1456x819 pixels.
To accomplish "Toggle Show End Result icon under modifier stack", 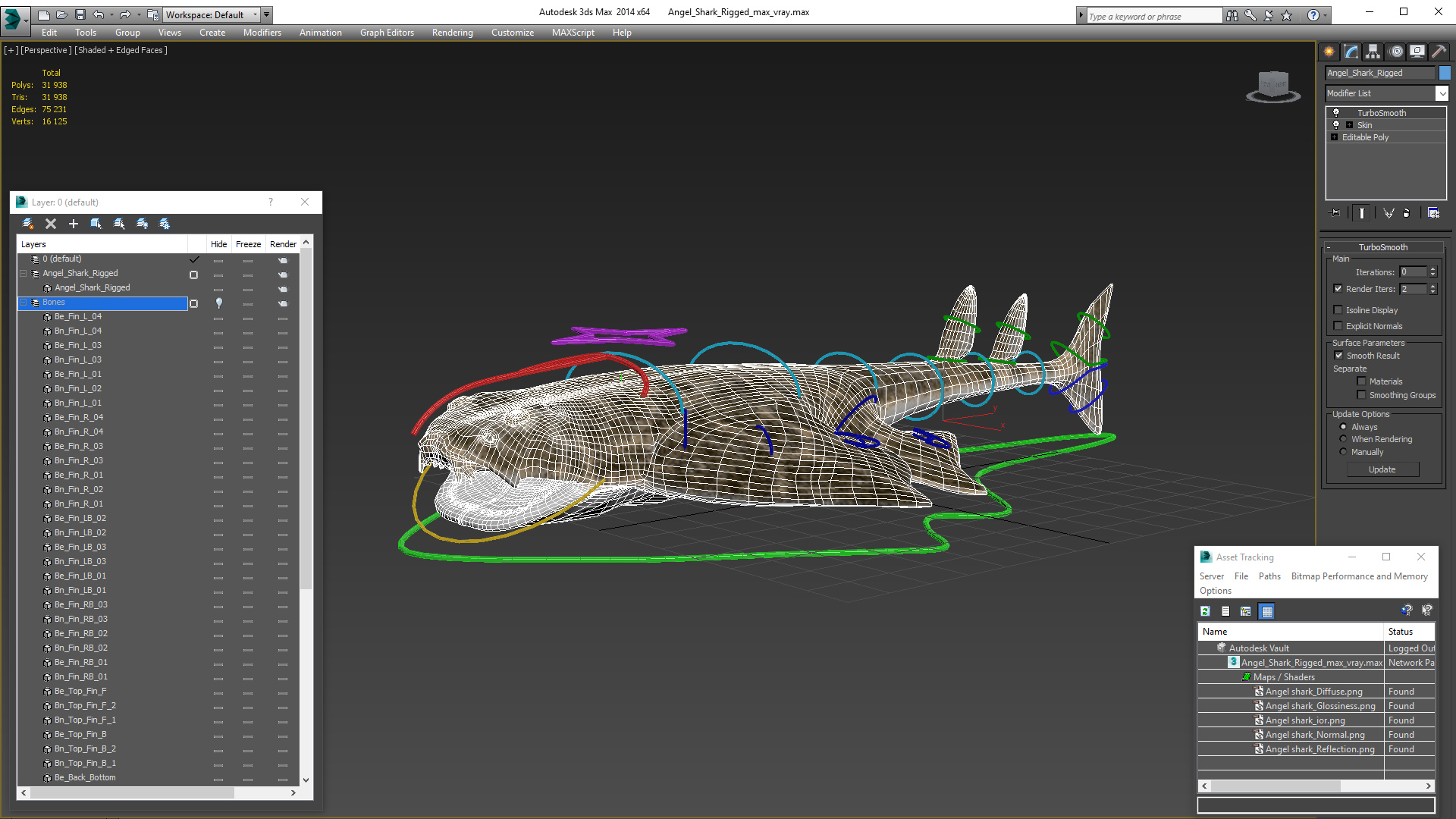I will tap(1362, 213).
